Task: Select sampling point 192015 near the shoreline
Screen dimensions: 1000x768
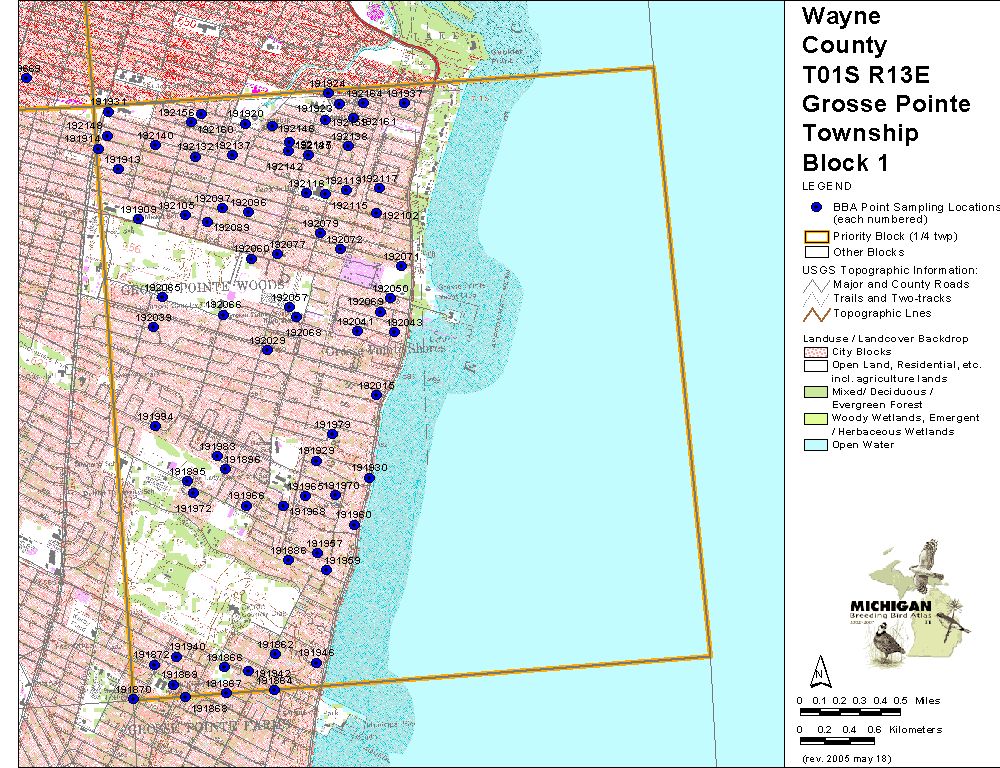Action: (377, 395)
